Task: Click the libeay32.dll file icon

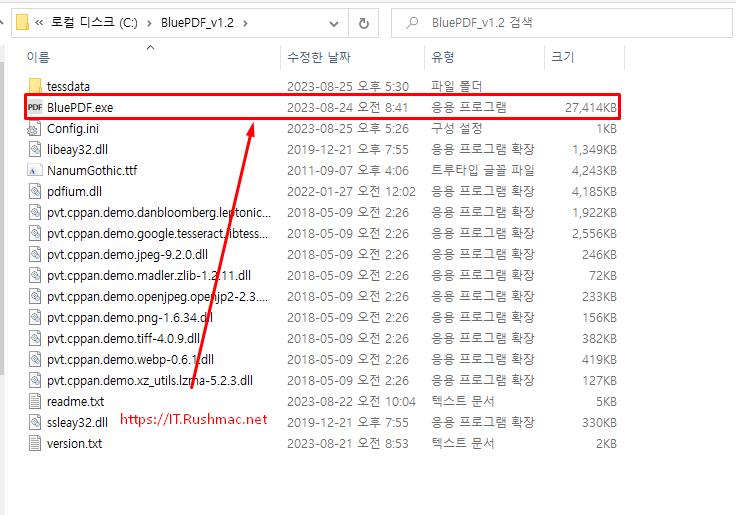Action: pyautogui.click(x=35, y=150)
